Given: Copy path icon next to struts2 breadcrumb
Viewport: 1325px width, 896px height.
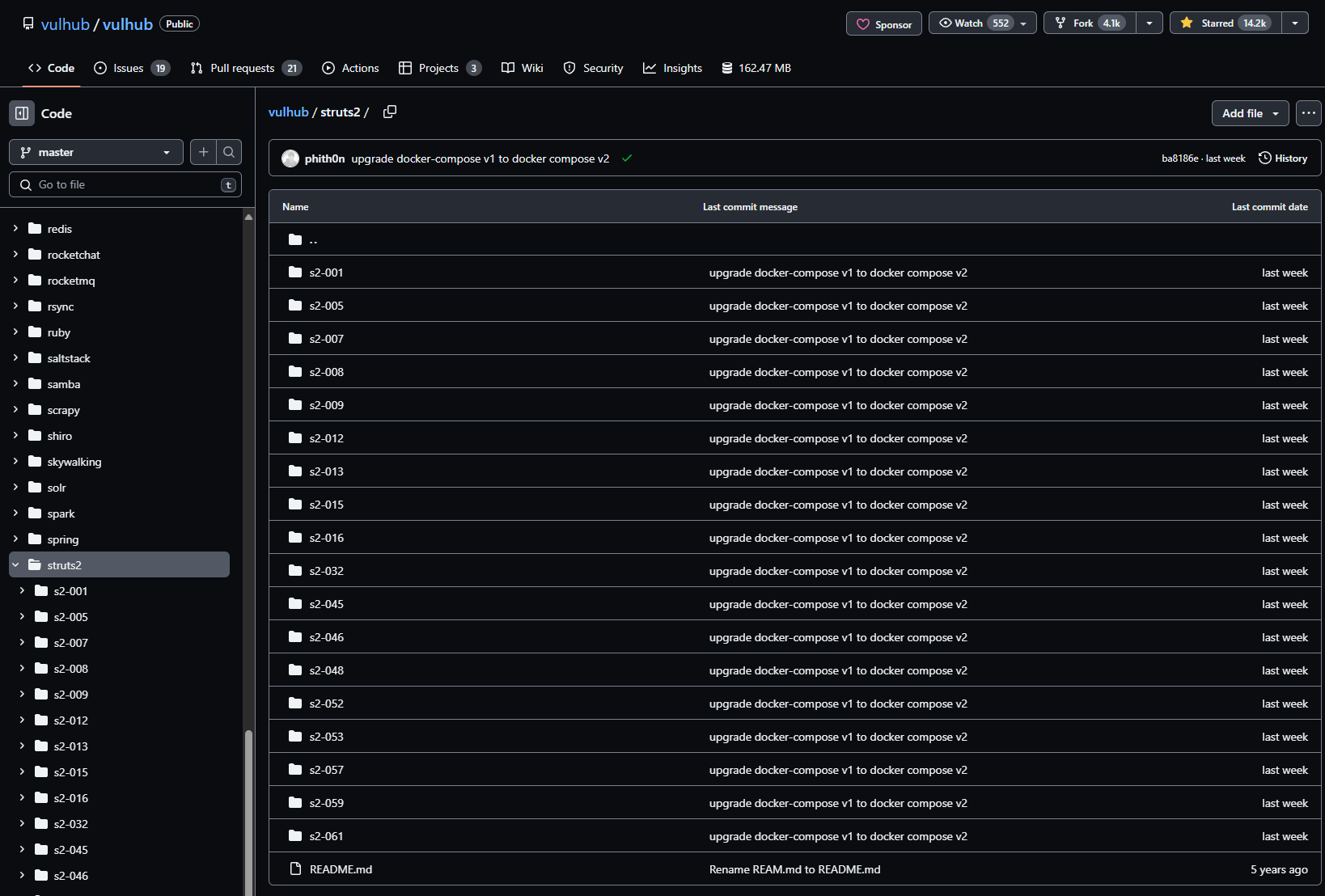Looking at the screenshot, I should tap(390, 112).
